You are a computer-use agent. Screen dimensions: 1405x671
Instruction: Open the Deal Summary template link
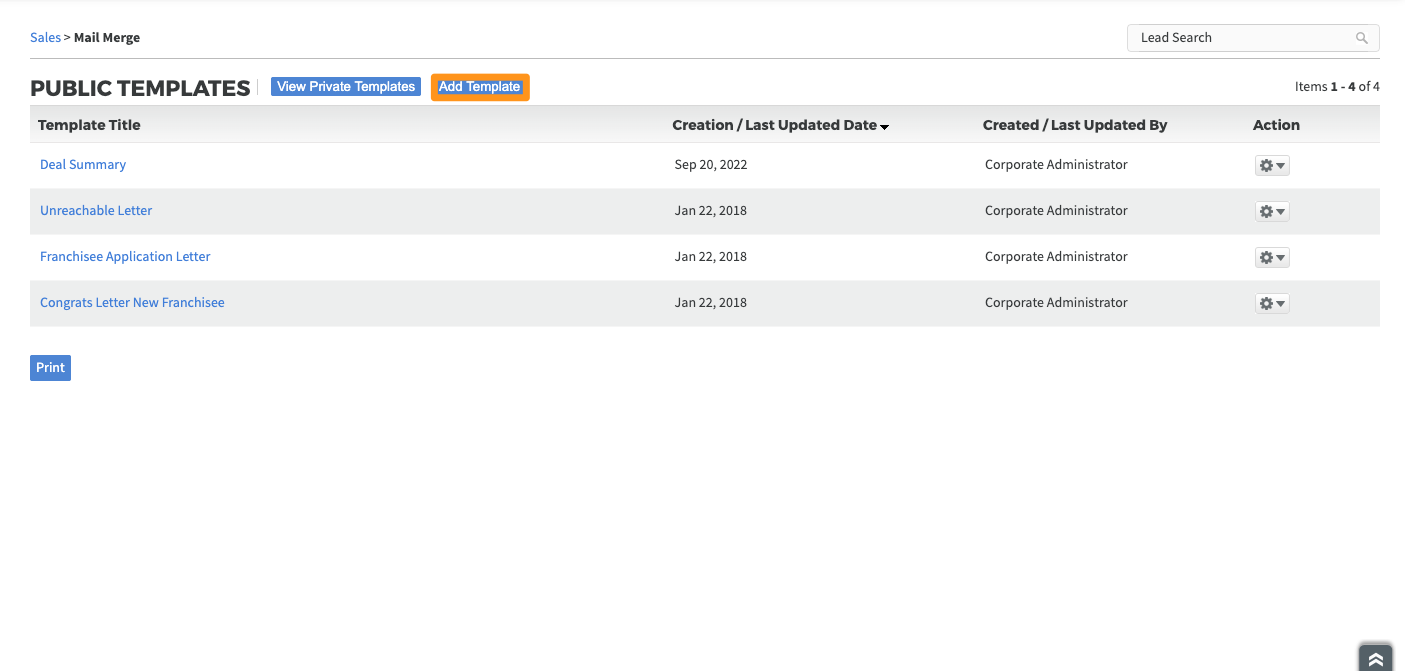click(83, 165)
